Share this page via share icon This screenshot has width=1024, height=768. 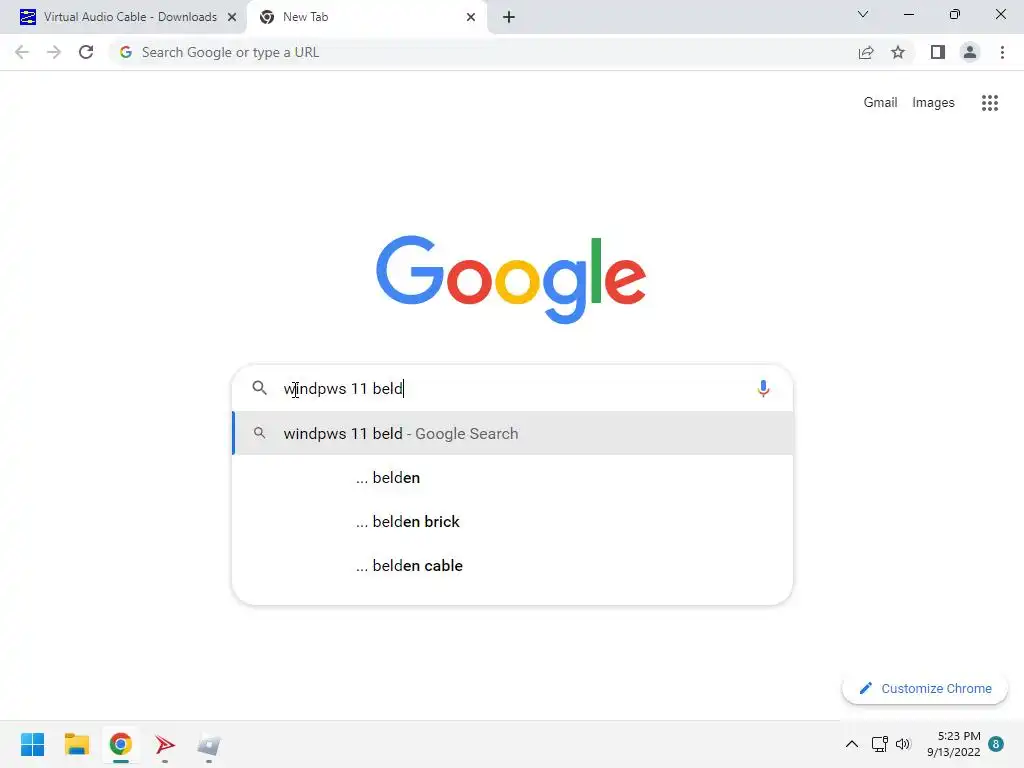(x=866, y=52)
